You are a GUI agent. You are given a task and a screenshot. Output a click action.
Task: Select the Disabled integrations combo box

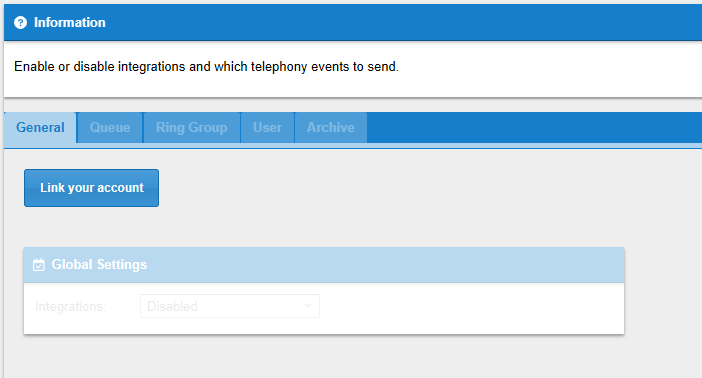[230, 306]
